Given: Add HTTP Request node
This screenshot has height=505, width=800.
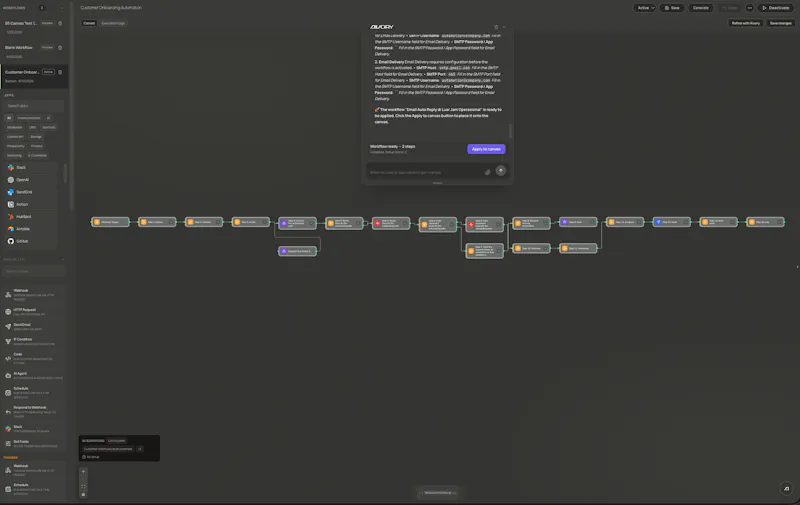Looking at the screenshot, I should (34, 311).
